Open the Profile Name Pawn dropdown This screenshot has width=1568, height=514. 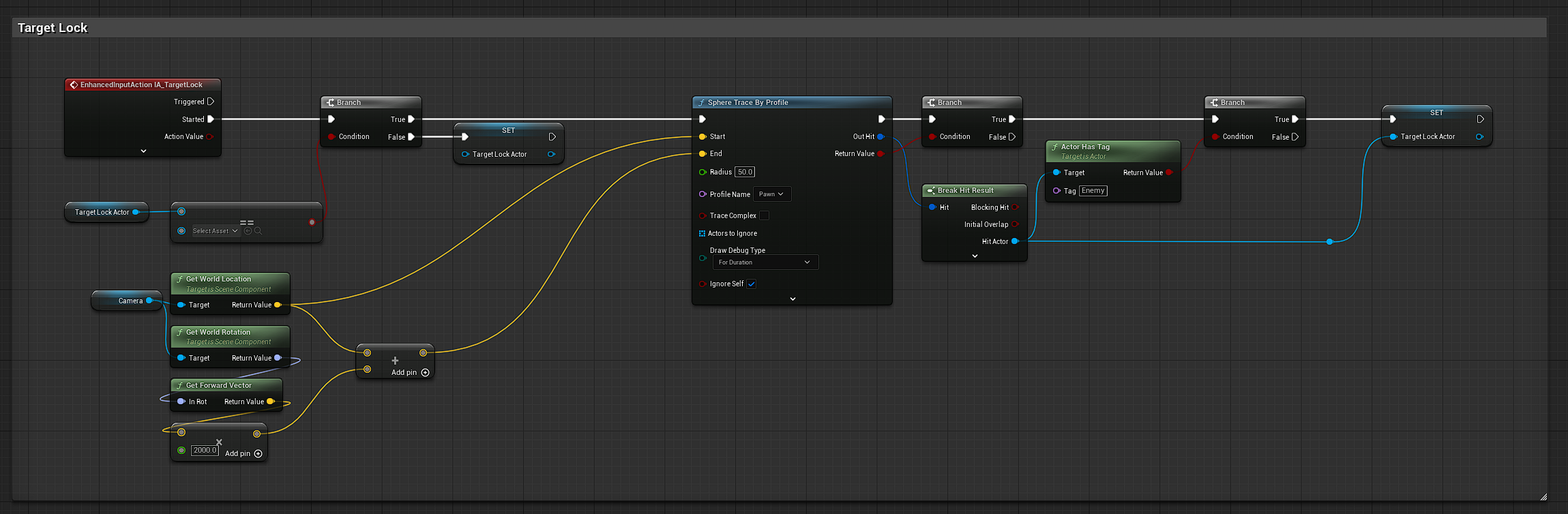(x=771, y=194)
